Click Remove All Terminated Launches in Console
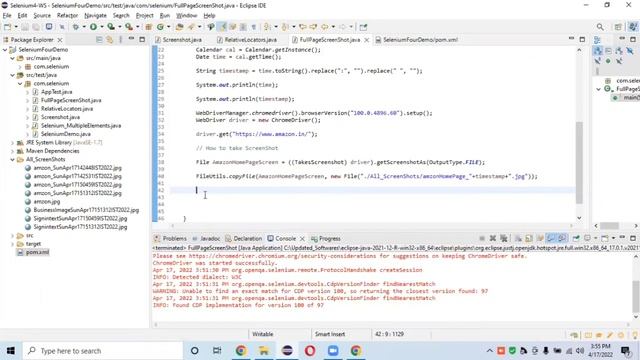 point(504,238)
